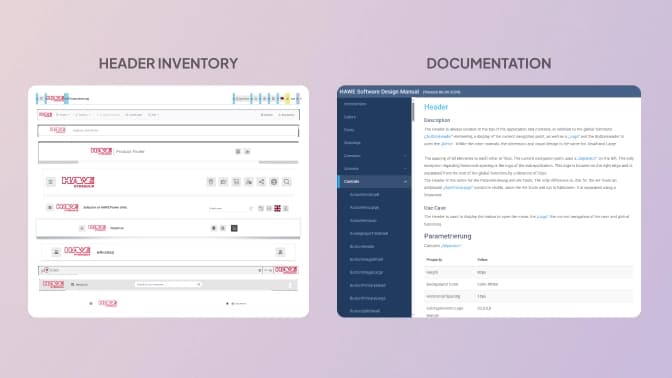Click chart icon left of share icon
The image size is (672, 378).
click(x=249, y=182)
